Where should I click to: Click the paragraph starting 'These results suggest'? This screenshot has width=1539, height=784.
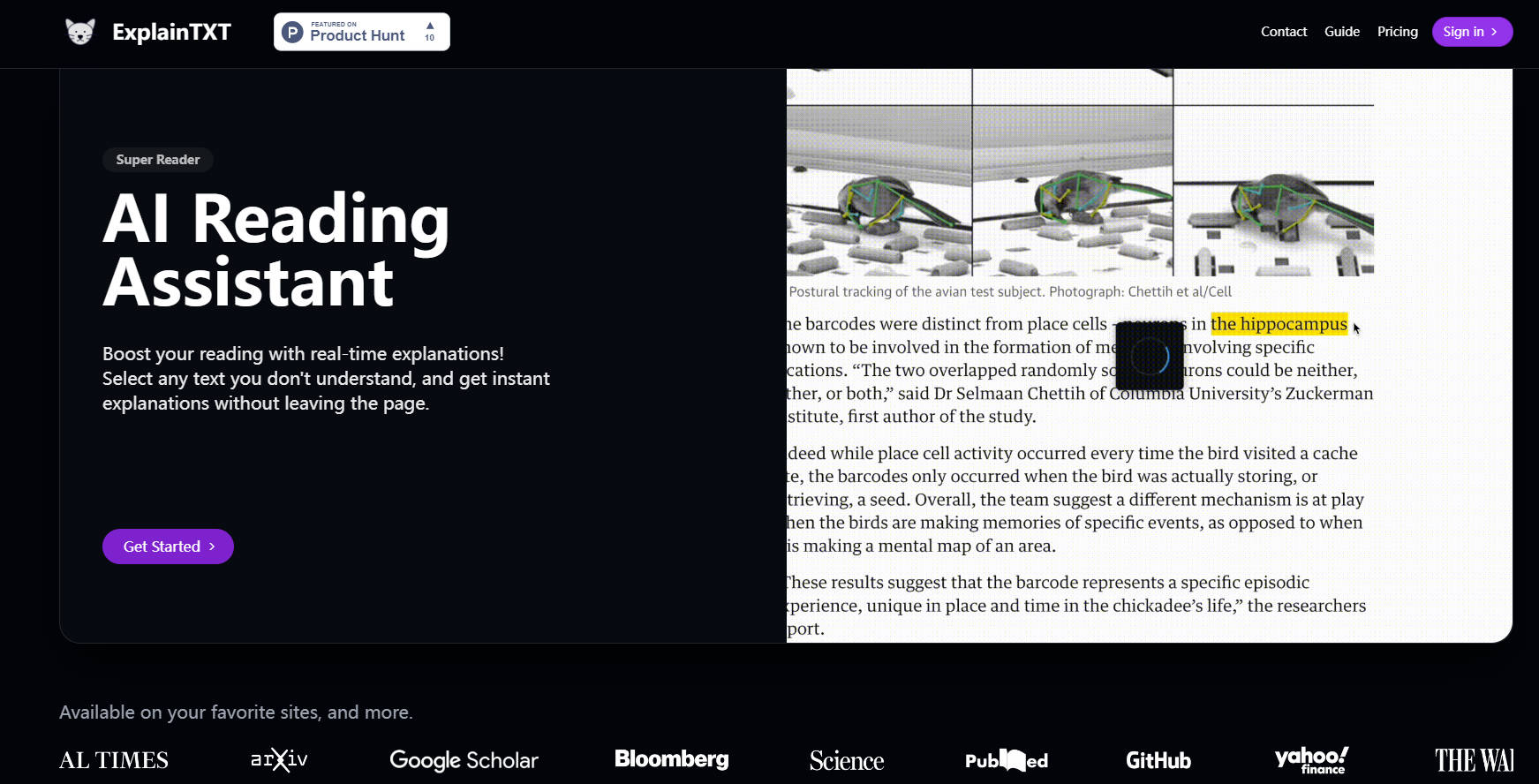pos(1076,606)
